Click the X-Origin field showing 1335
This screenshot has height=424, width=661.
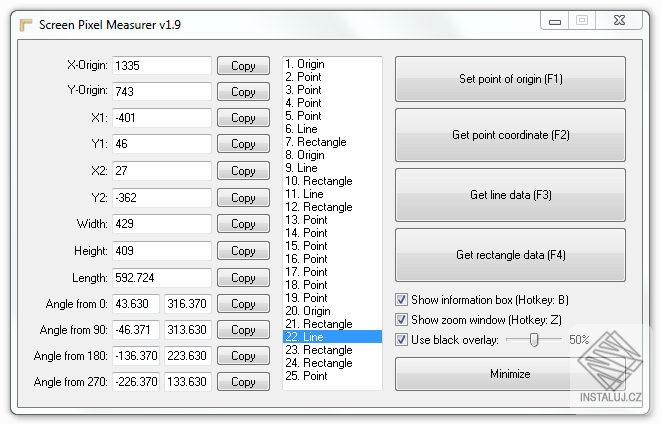[x=162, y=66]
